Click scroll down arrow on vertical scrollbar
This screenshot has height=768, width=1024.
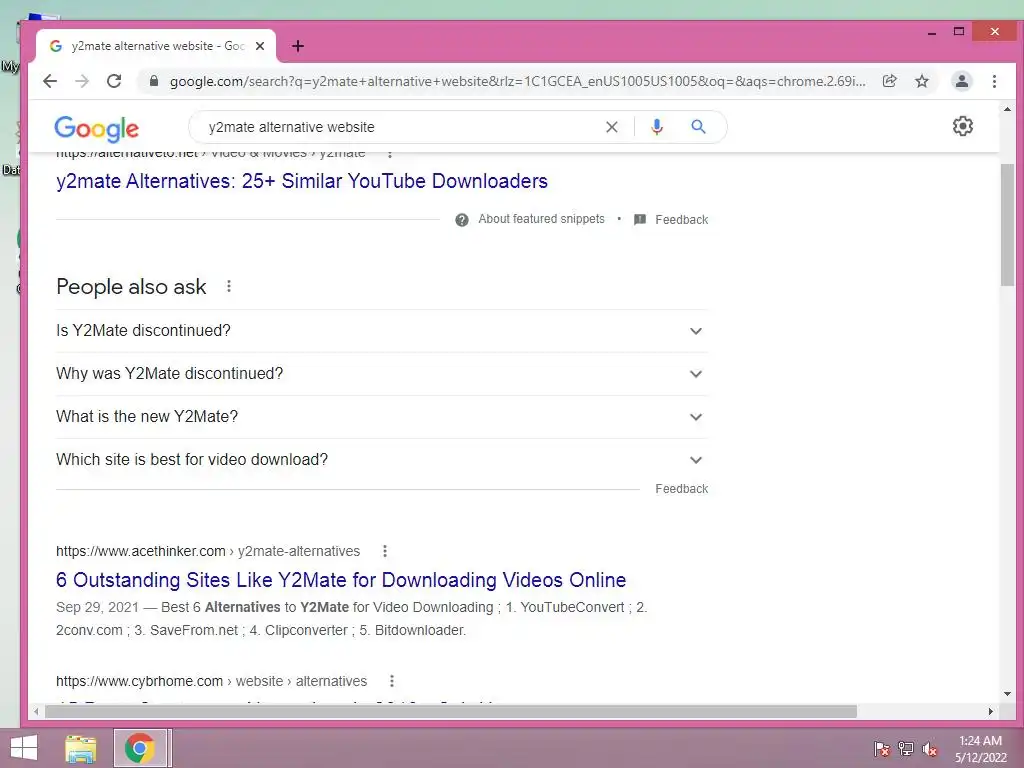pos(1007,694)
